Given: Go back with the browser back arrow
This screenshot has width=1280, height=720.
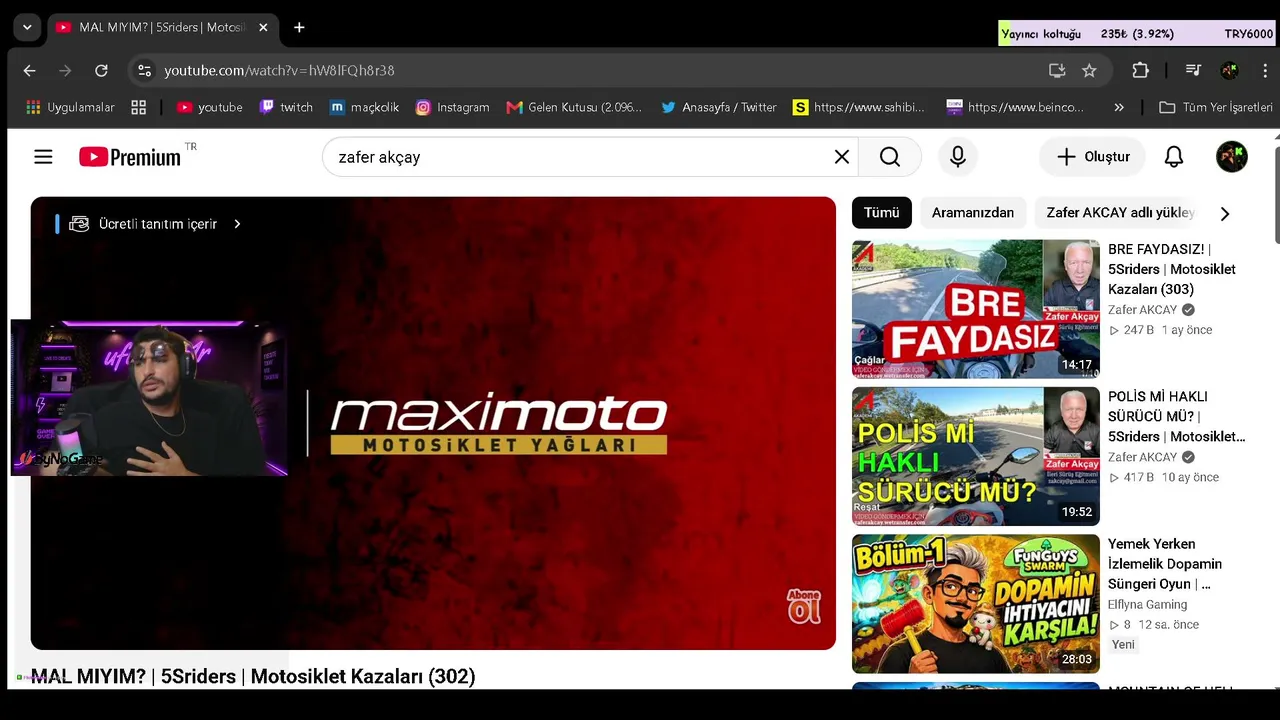Looking at the screenshot, I should coord(29,70).
